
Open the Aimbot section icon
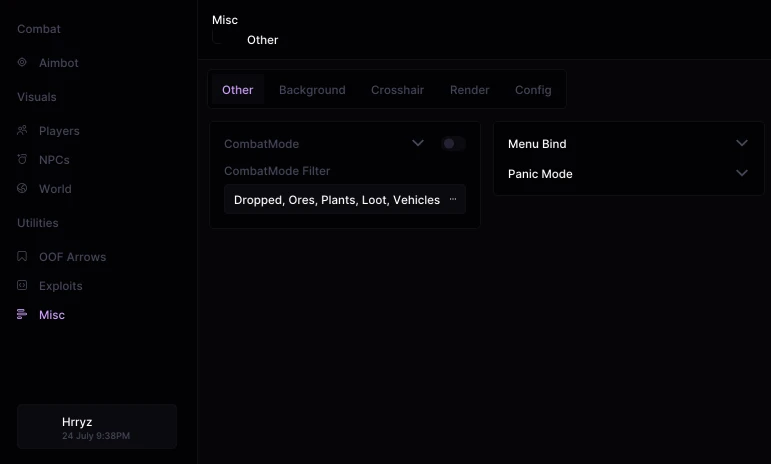point(22,62)
